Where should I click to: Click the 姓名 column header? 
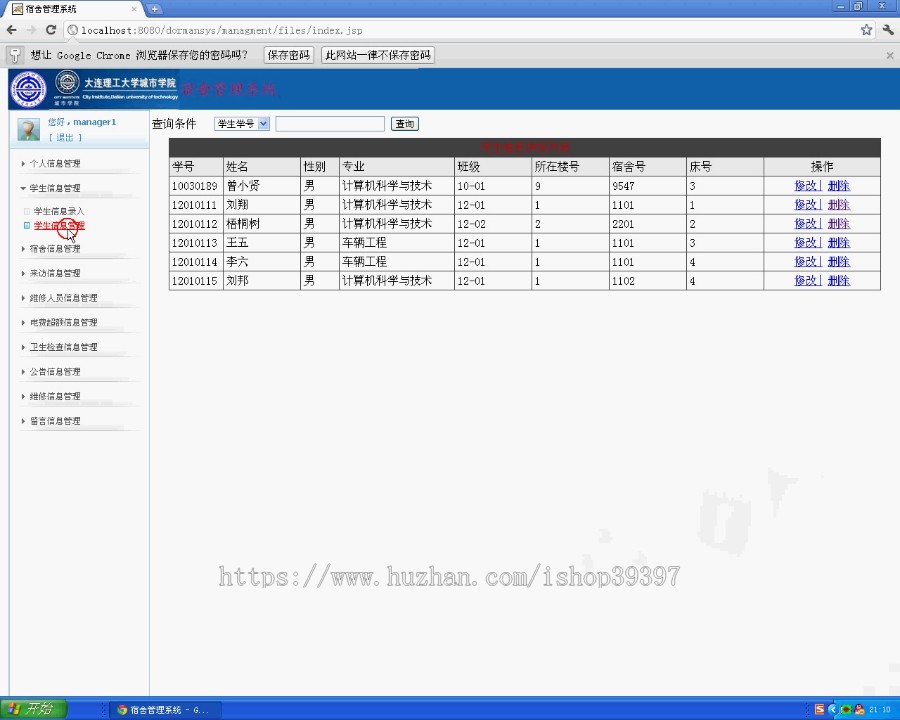tap(262, 167)
